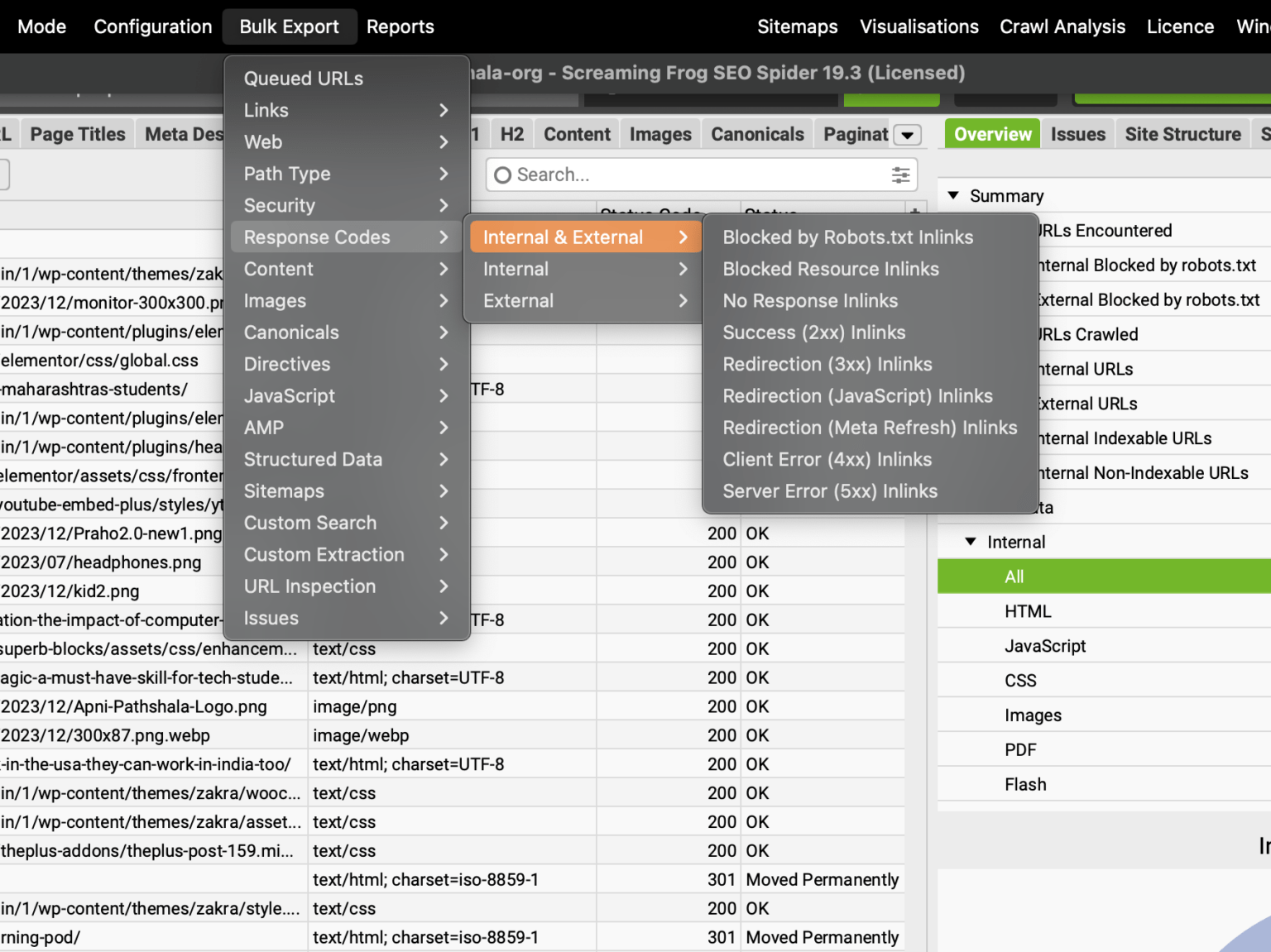This screenshot has height=952, width=1271.
Task: Select Success (2xx) Inlinks export
Action: coord(870,332)
